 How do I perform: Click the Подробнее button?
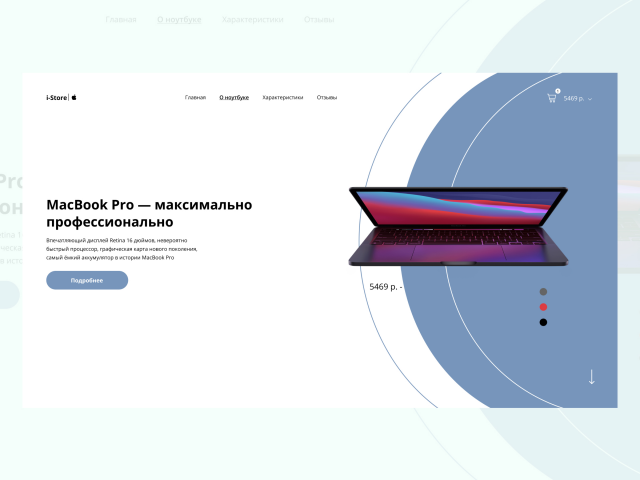click(x=87, y=280)
